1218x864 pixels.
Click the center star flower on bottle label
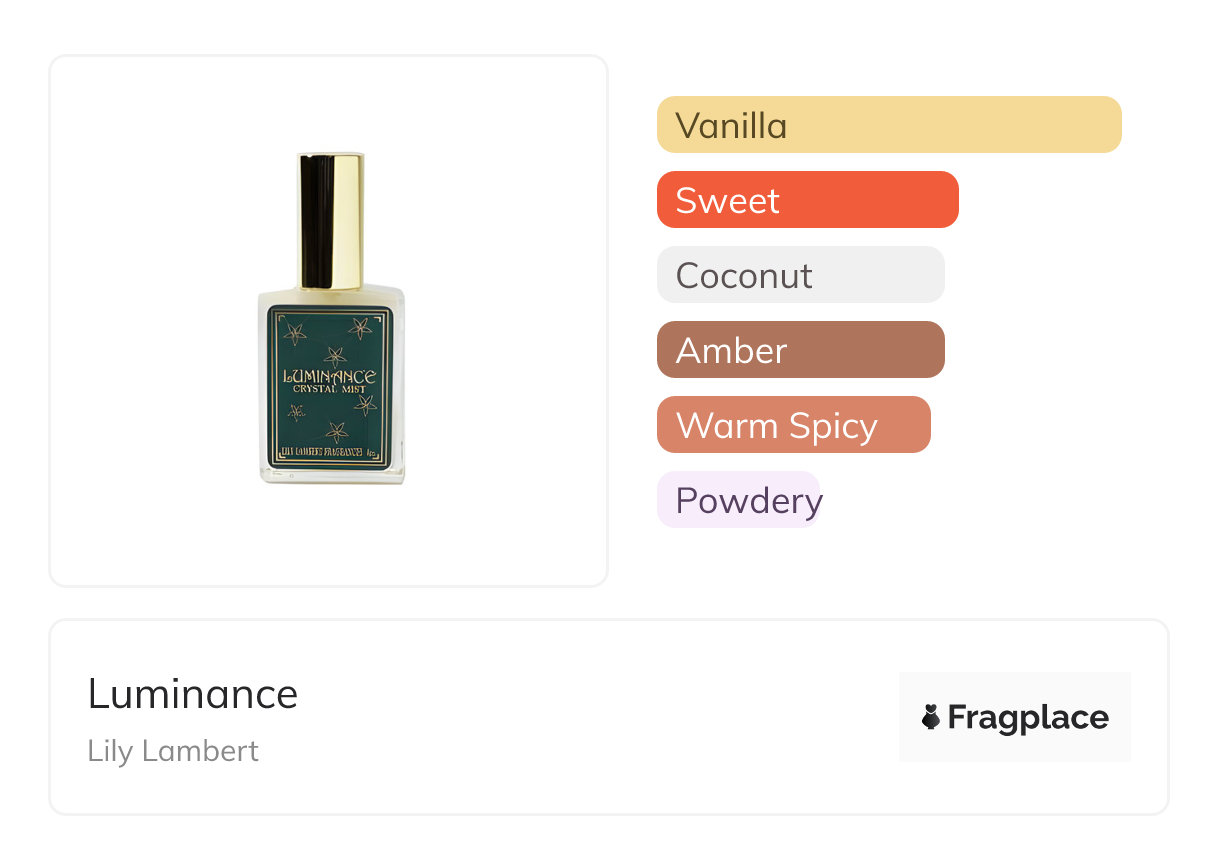(x=336, y=356)
